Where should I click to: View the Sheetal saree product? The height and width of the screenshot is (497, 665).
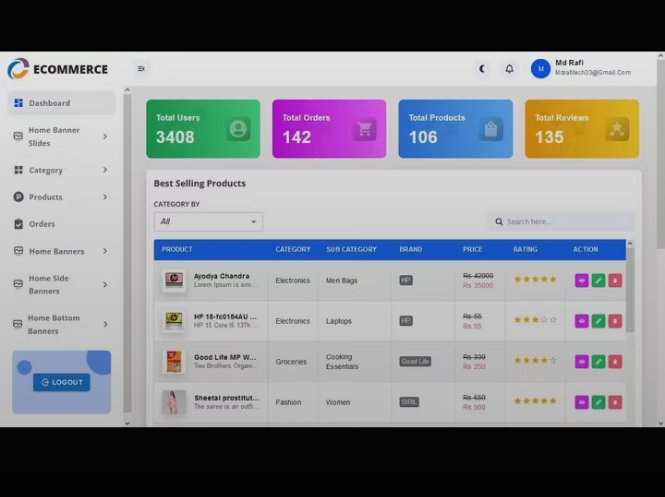point(581,402)
